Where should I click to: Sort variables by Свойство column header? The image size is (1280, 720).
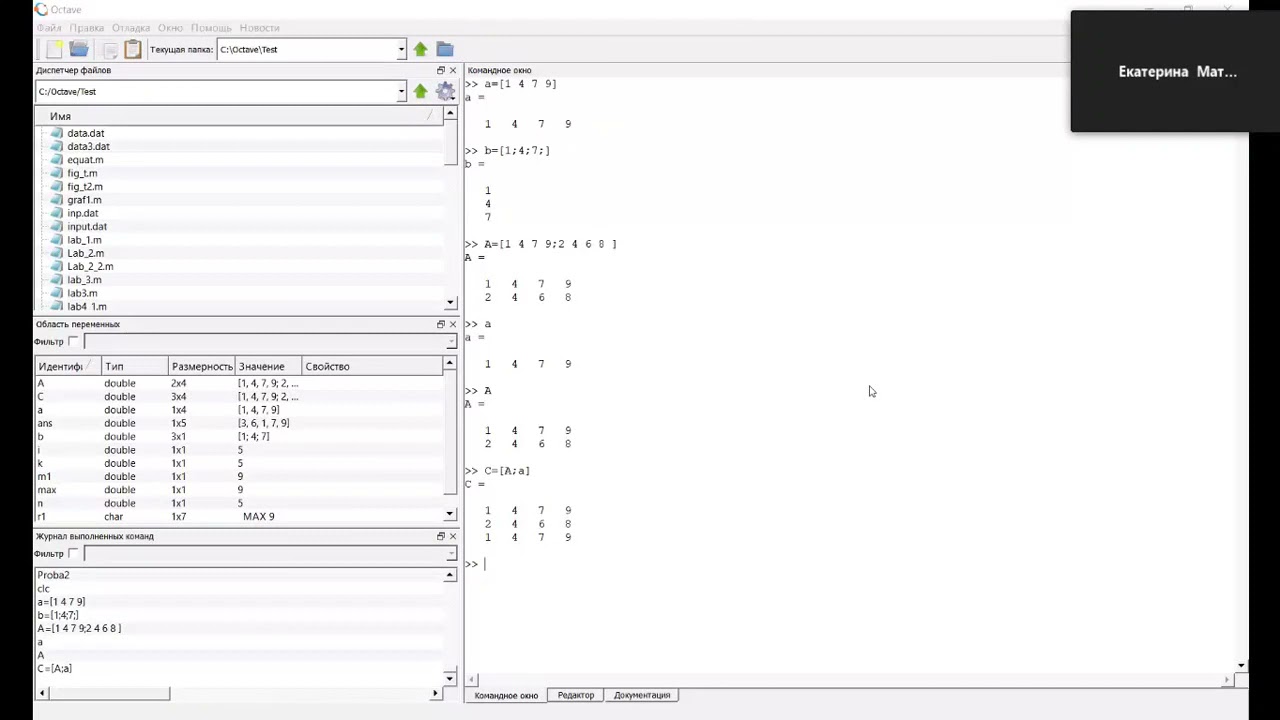point(370,366)
